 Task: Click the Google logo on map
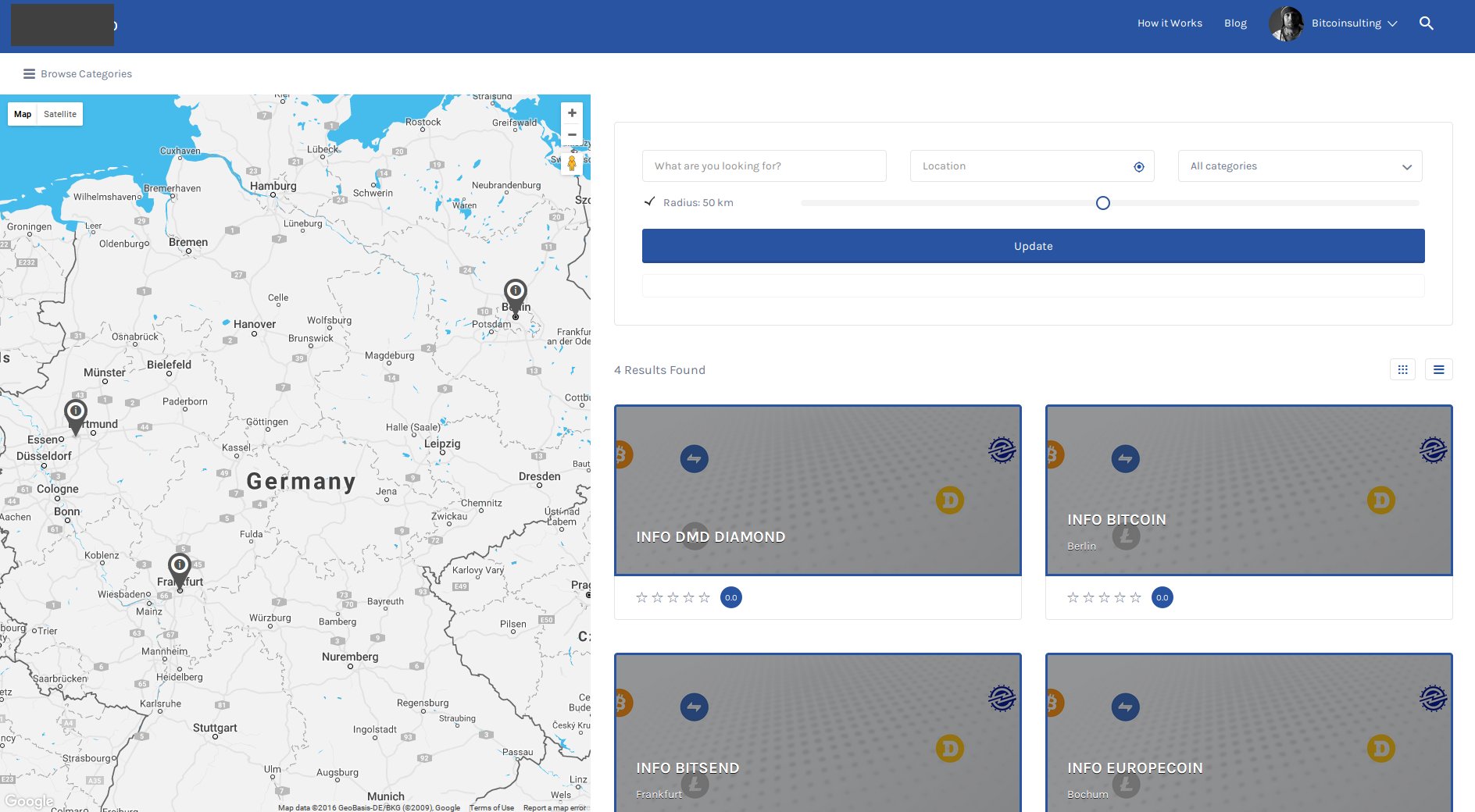click(x=29, y=801)
